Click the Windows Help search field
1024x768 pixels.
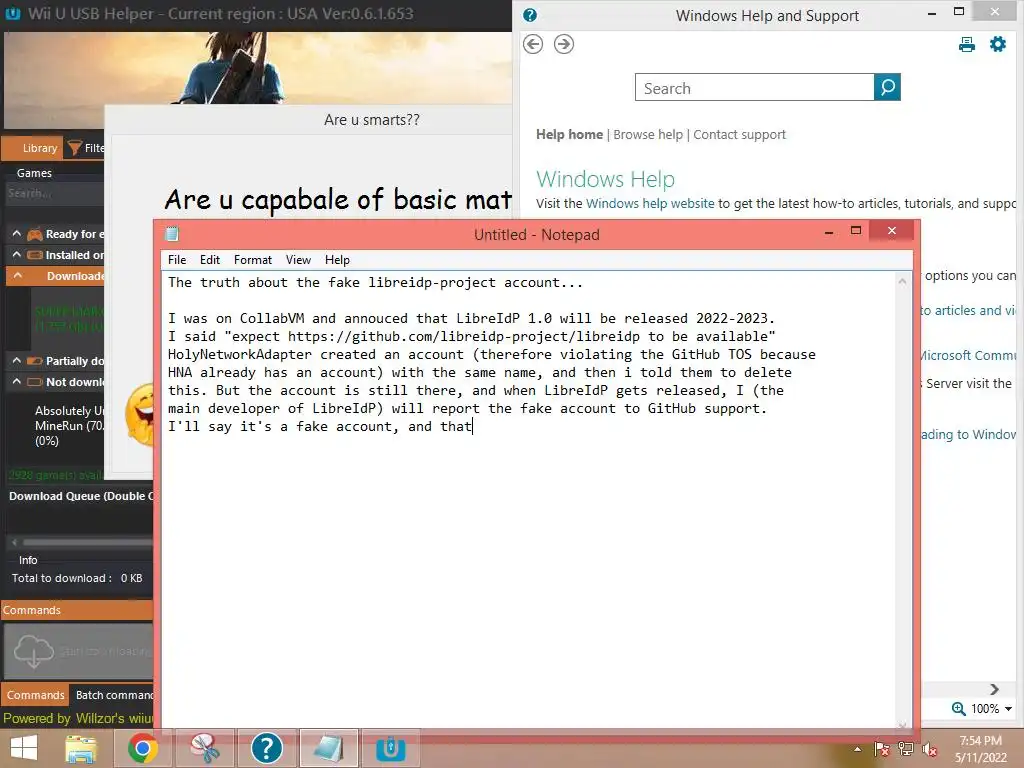coord(754,88)
